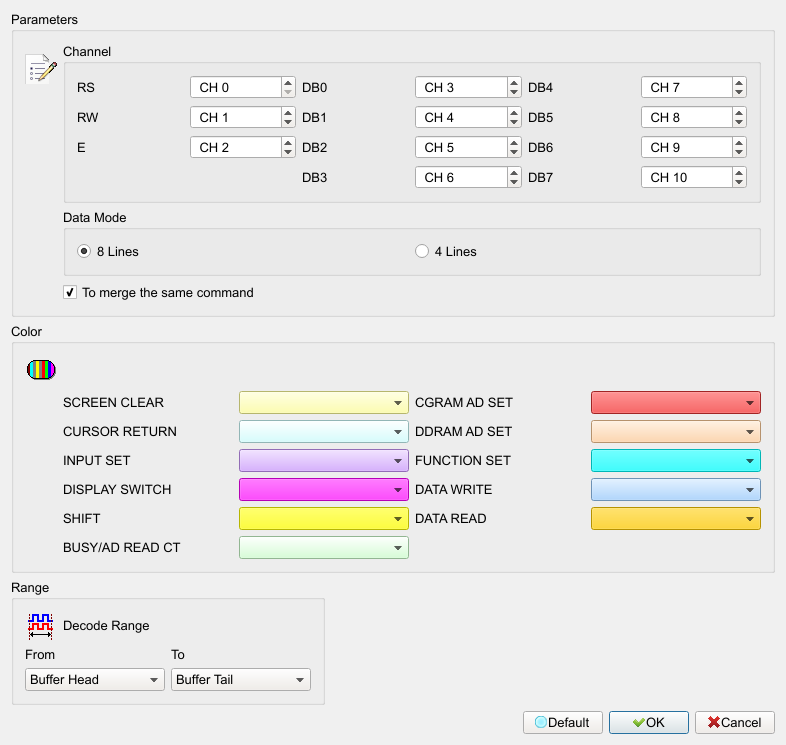Image resolution: width=786 pixels, height=745 pixels.
Task: Click the DB7 channel stepper arrows
Action: click(x=739, y=177)
